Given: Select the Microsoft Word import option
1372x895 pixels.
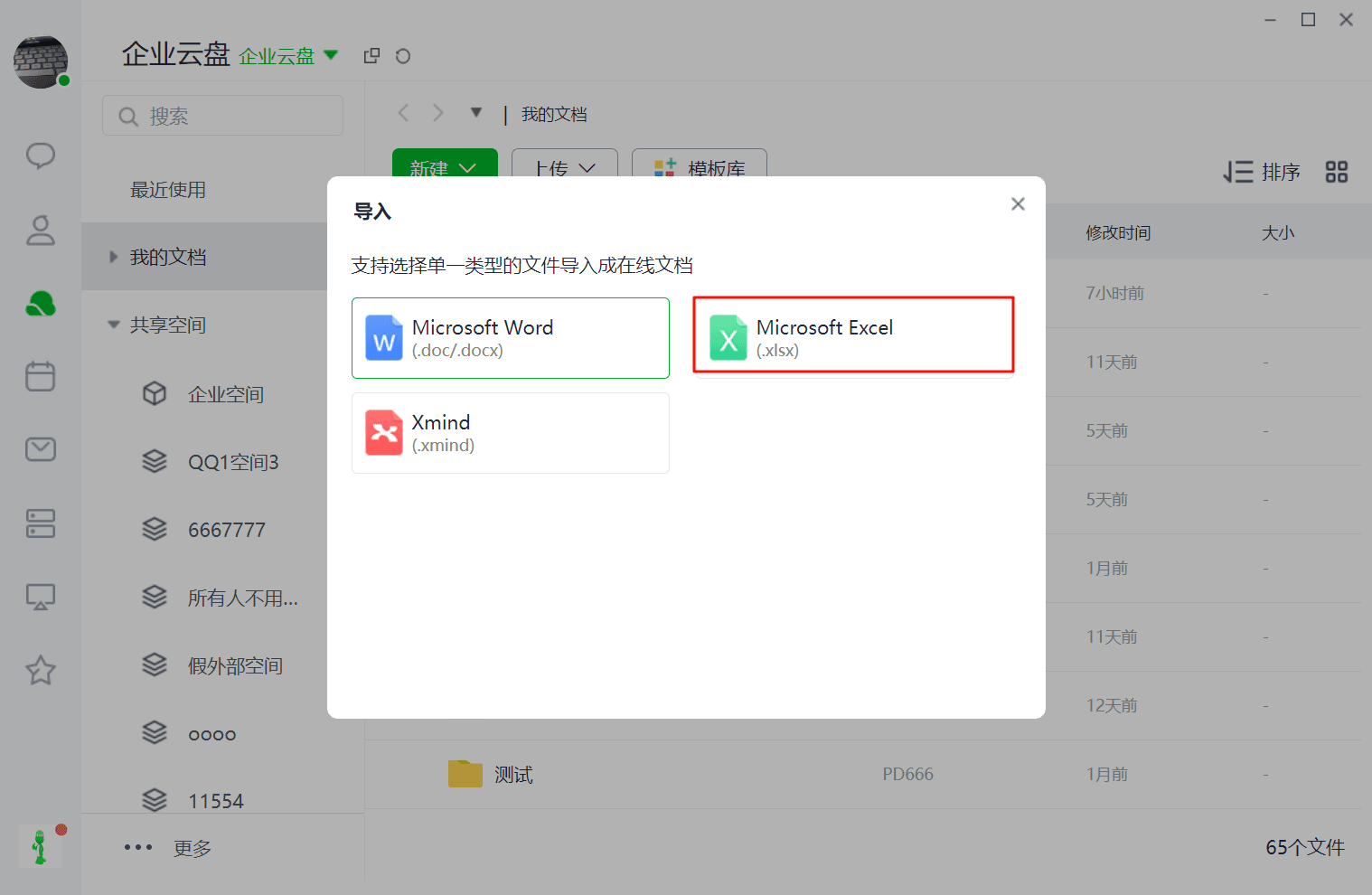Looking at the screenshot, I should tap(511, 338).
